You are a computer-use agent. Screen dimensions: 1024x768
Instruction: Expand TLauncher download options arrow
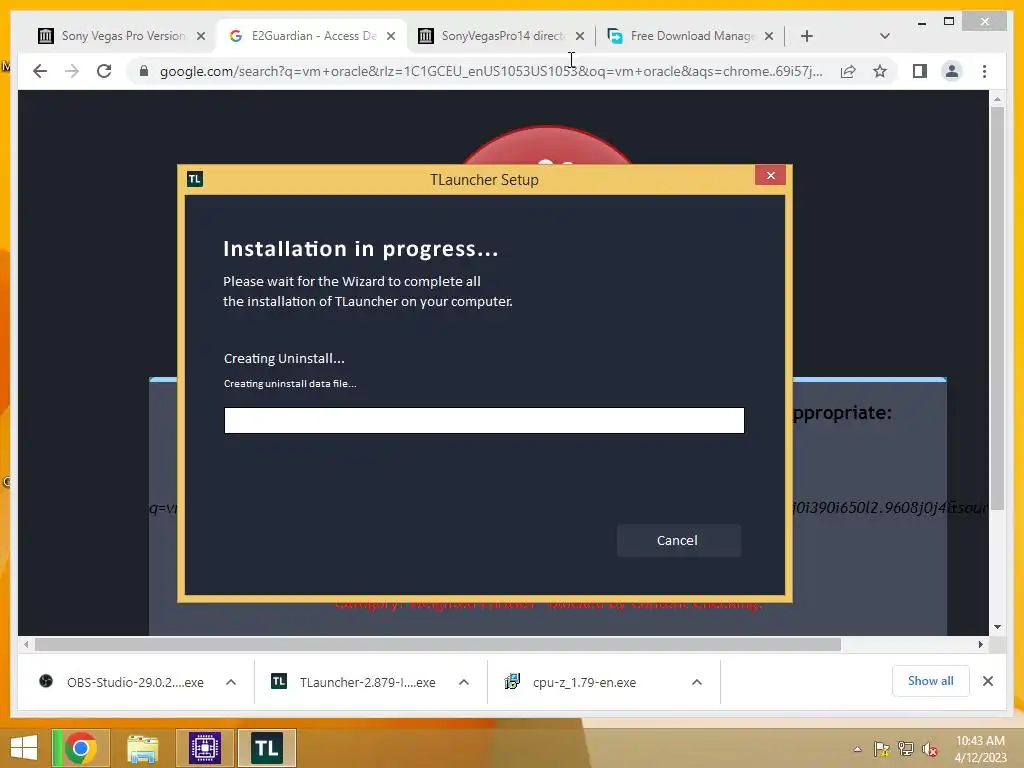464,682
